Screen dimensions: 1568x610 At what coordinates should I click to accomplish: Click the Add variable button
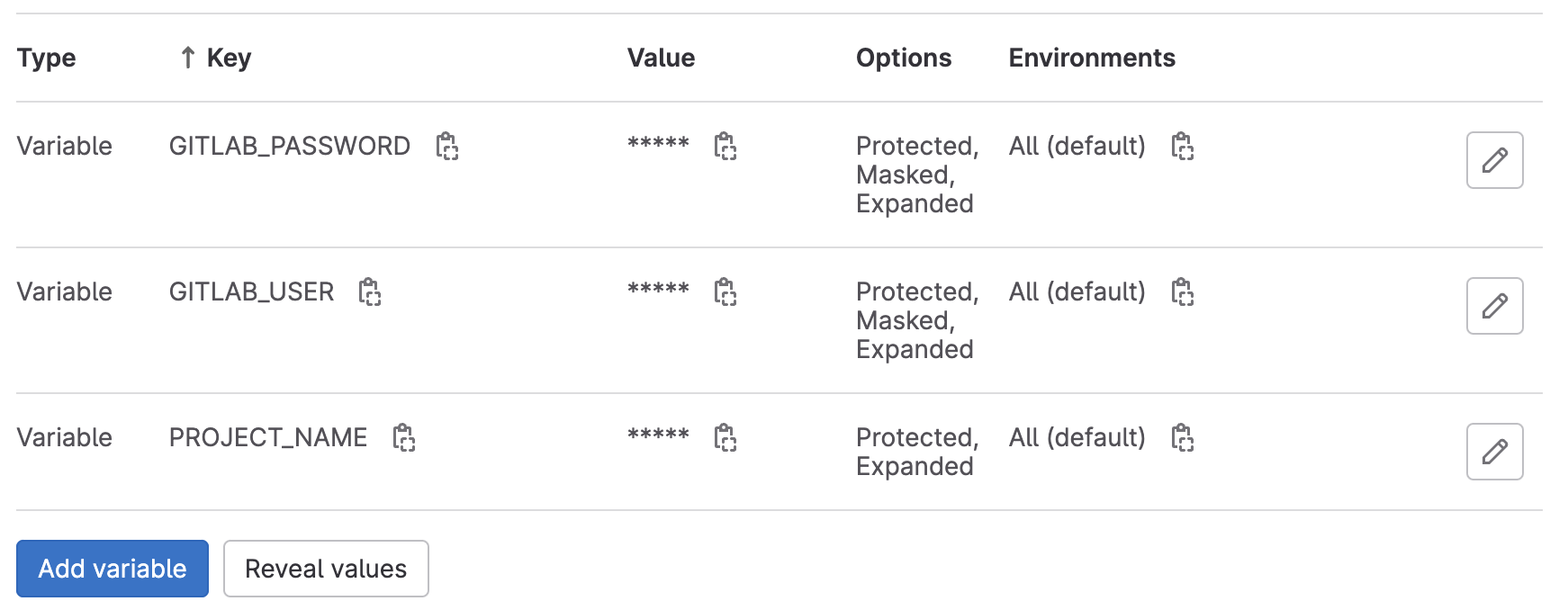tap(113, 569)
